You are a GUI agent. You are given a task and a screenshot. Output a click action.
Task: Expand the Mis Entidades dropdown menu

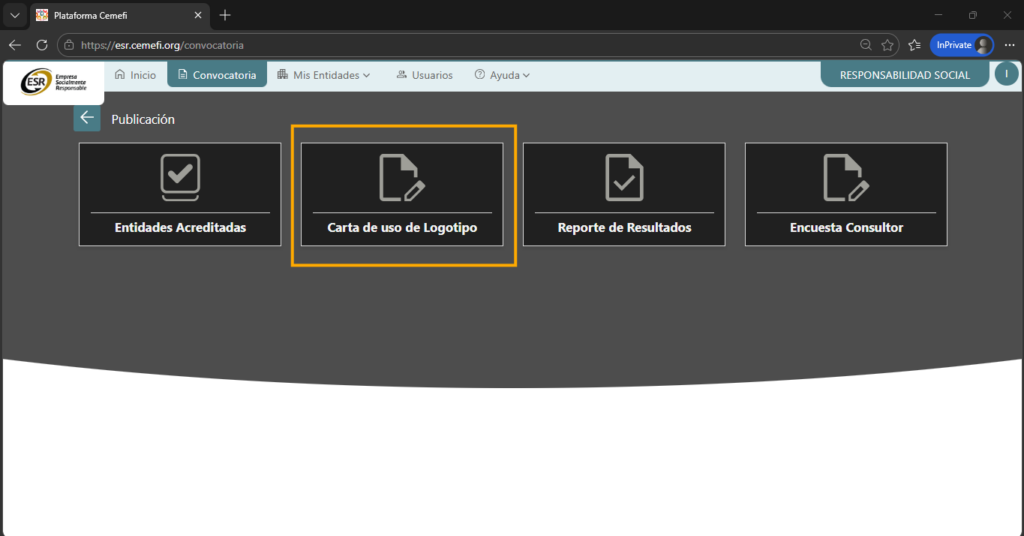[324, 75]
